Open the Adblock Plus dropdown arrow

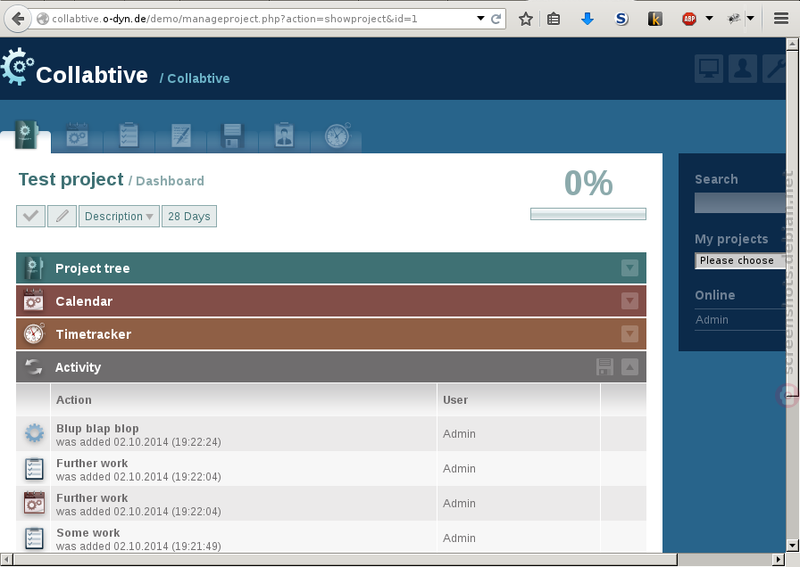[x=709, y=18]
